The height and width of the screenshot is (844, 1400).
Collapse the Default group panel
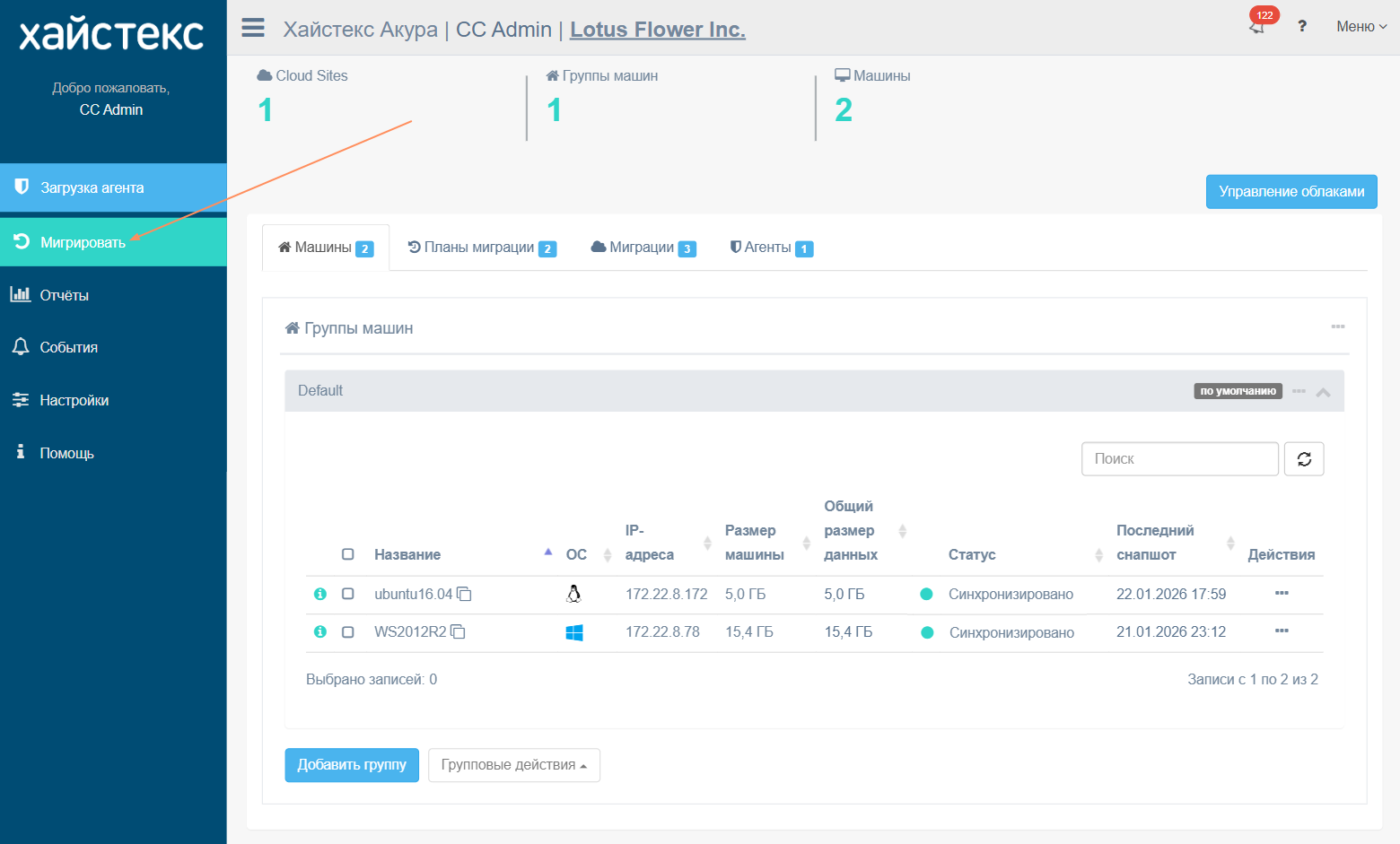click(1323, 392)
